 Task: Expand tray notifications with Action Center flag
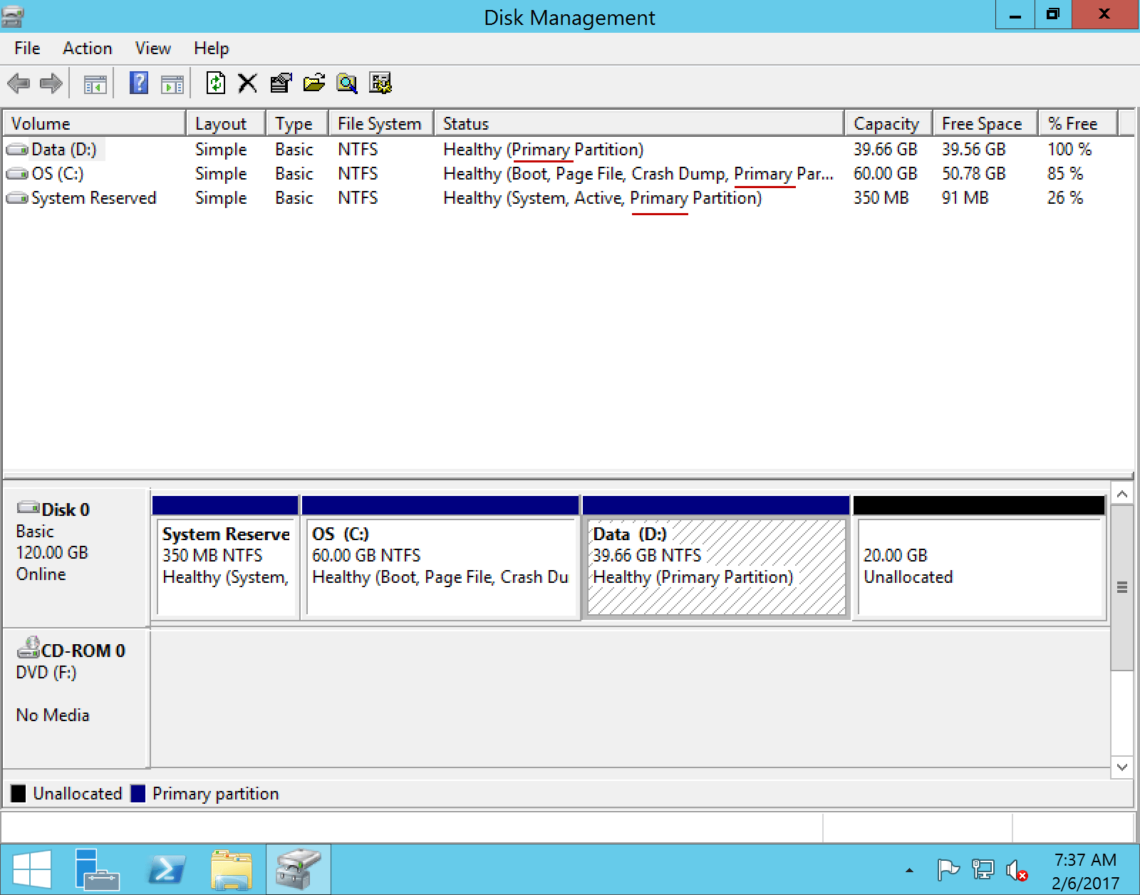[948, 870]
